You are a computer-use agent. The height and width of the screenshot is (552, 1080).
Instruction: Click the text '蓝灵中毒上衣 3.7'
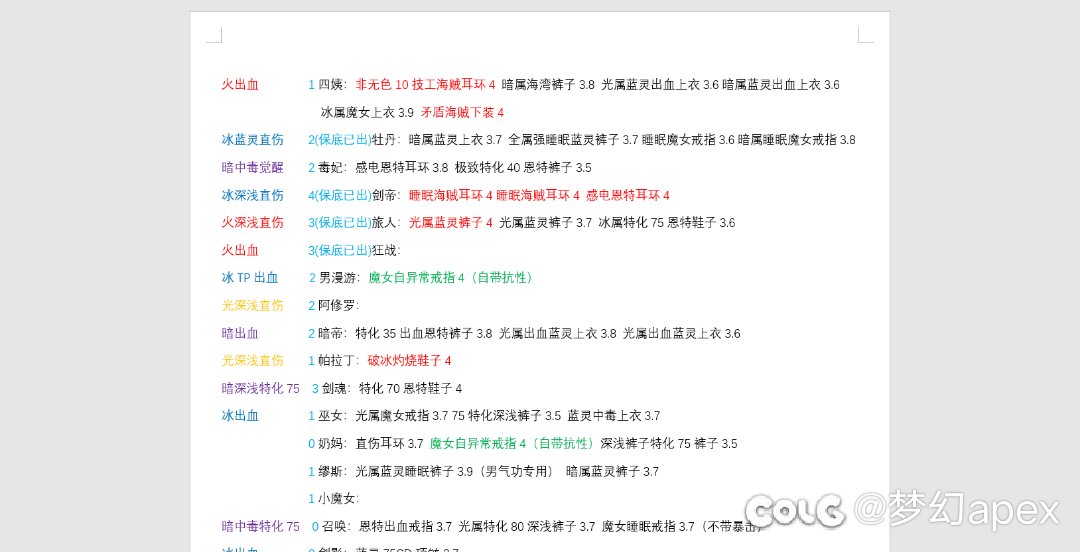(x=614, y=416)
